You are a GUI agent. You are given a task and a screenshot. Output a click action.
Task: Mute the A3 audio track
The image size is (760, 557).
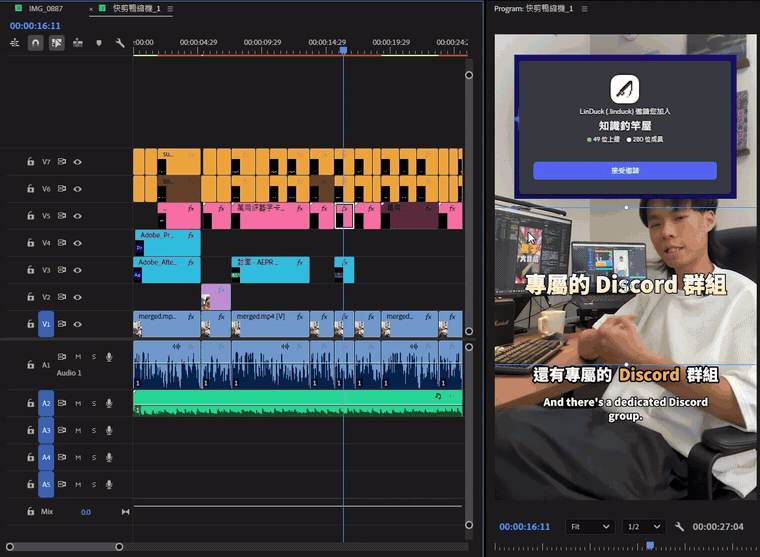[x=78, y=430]
